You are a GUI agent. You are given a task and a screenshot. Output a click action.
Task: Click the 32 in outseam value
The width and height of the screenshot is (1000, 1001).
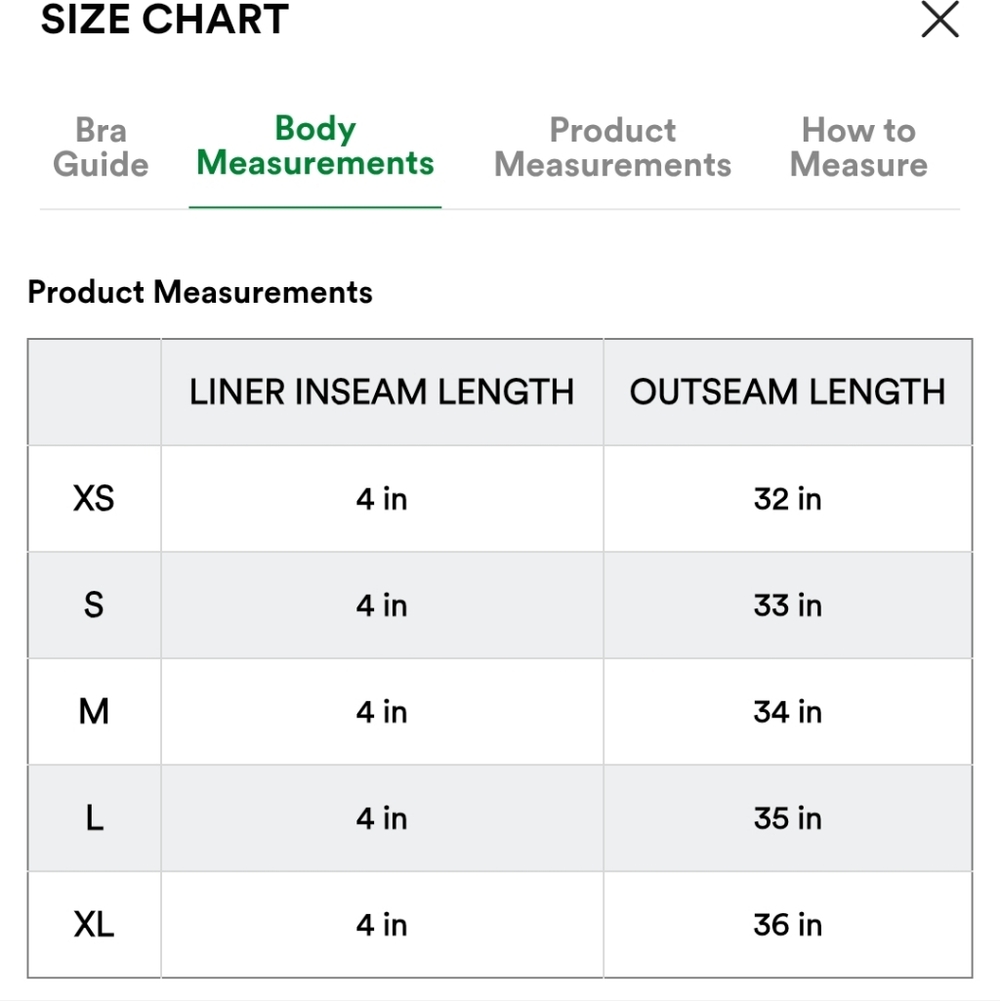point(787,498)
